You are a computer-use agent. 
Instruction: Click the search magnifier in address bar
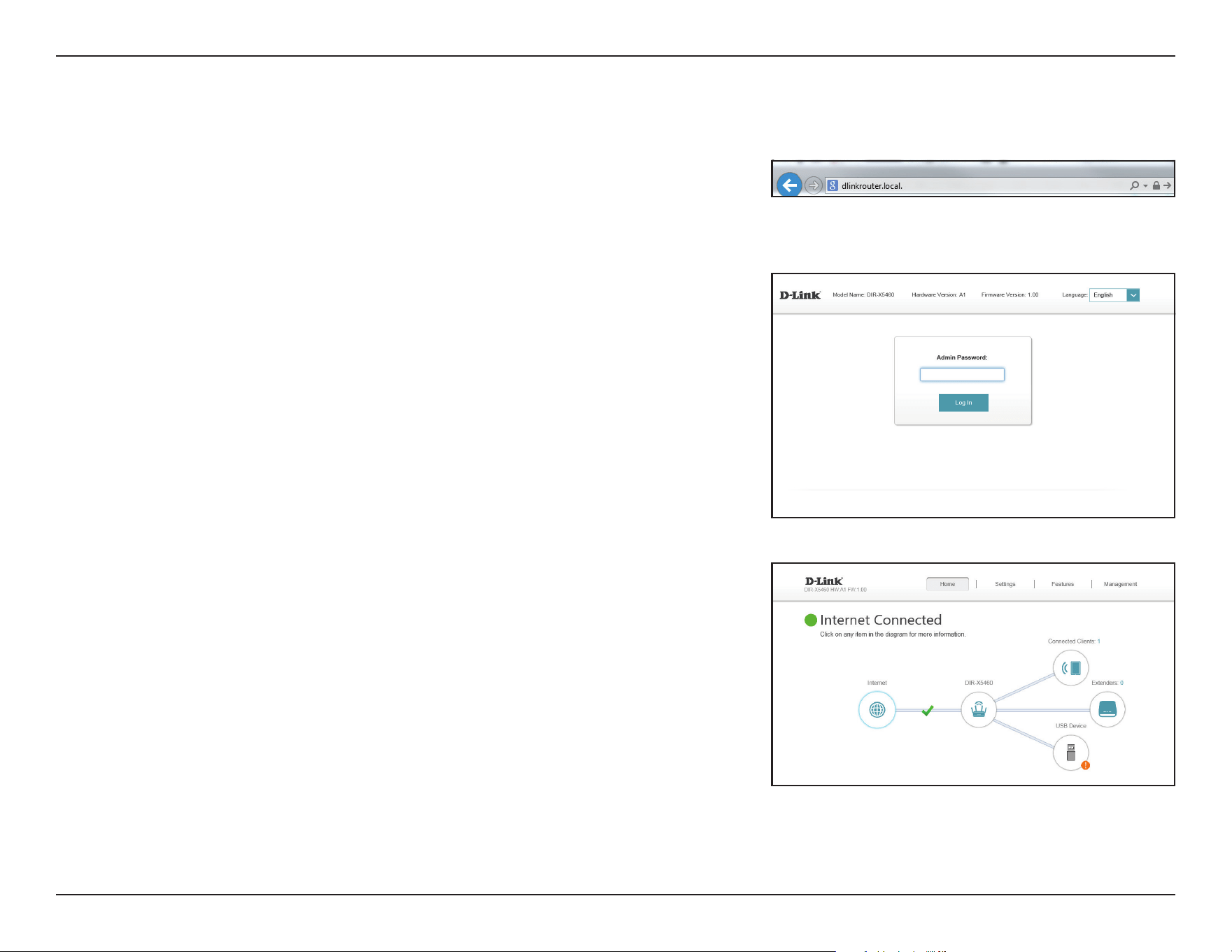(x=1134, y=185)
